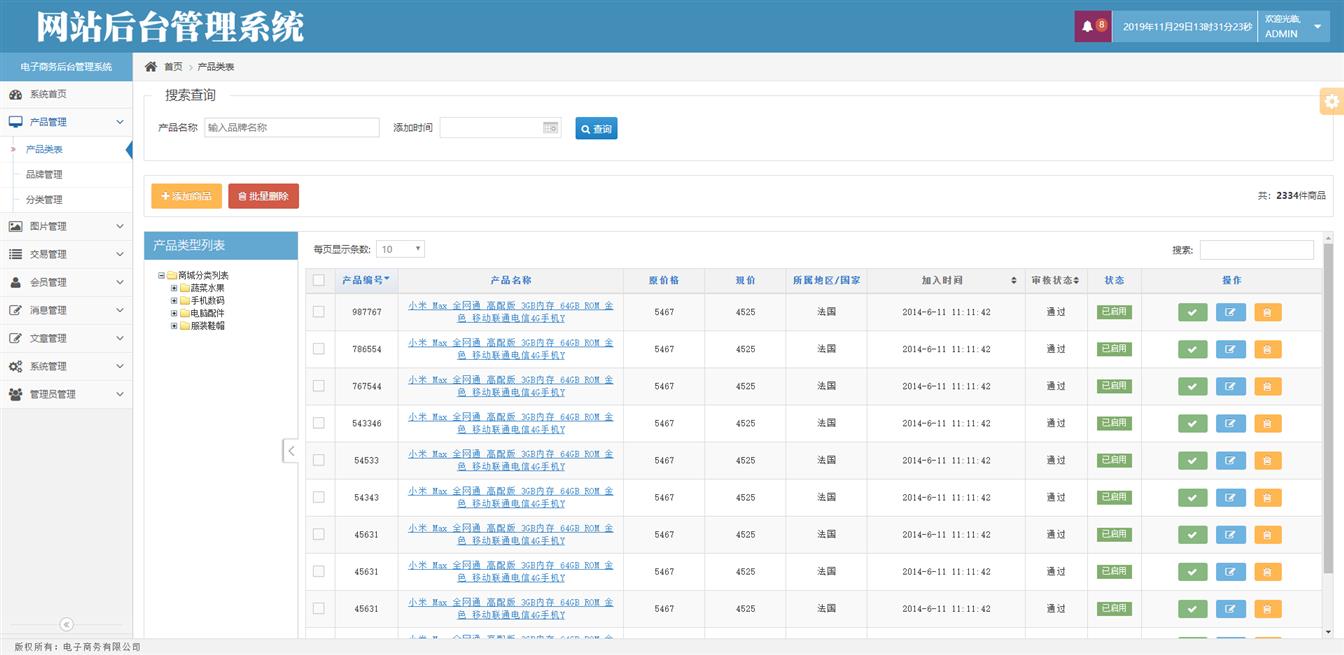Tick the select-all checkbox in table header

pyautogui.click(x=318, y=280)
